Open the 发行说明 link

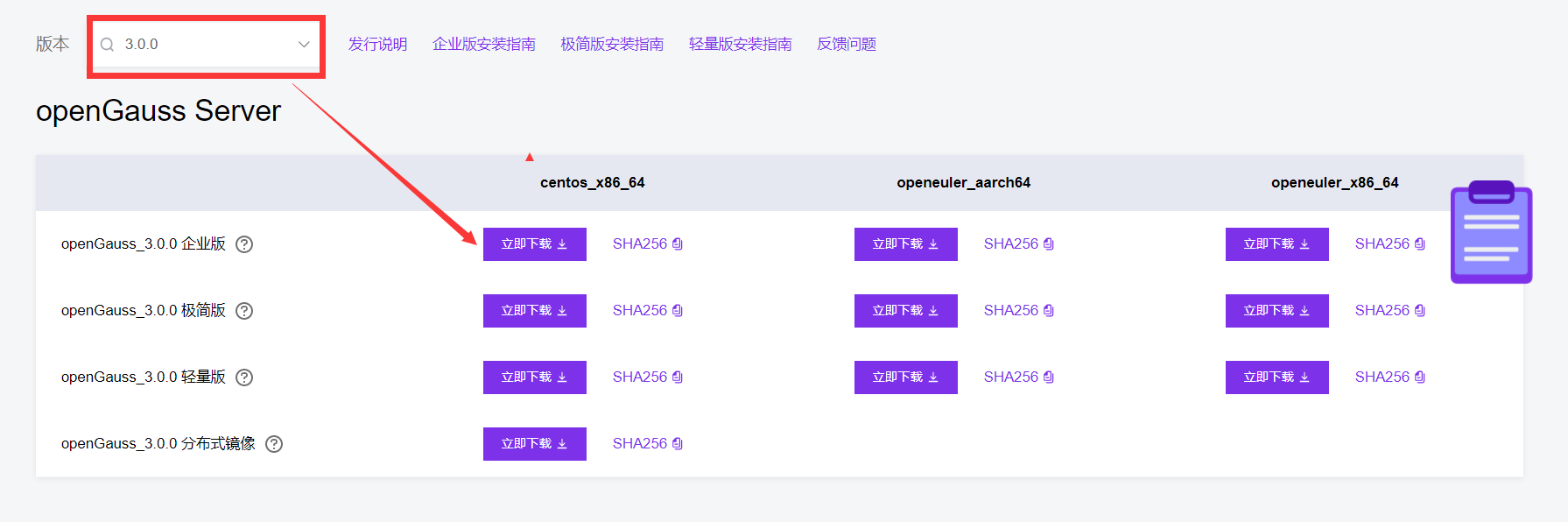pyautogui.click(x=377, y=45)
